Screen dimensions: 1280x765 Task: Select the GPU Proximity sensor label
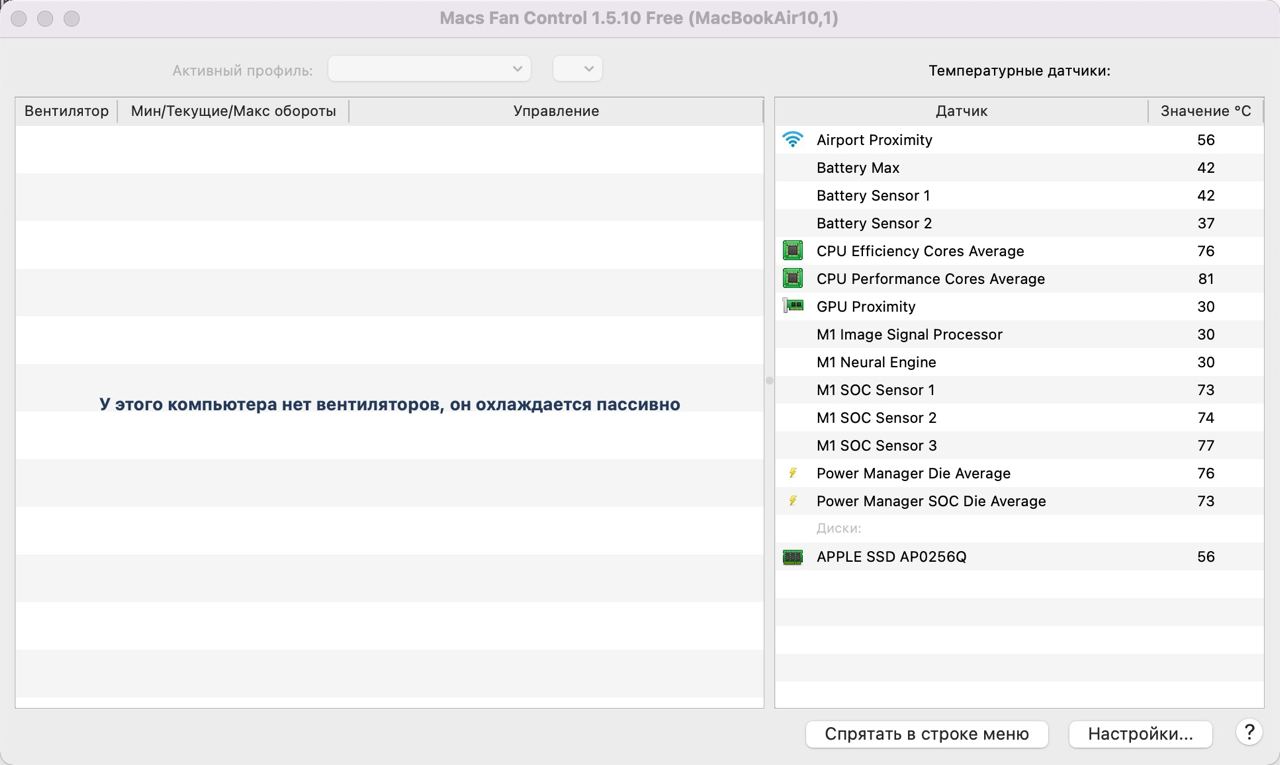tap(866, 307)
